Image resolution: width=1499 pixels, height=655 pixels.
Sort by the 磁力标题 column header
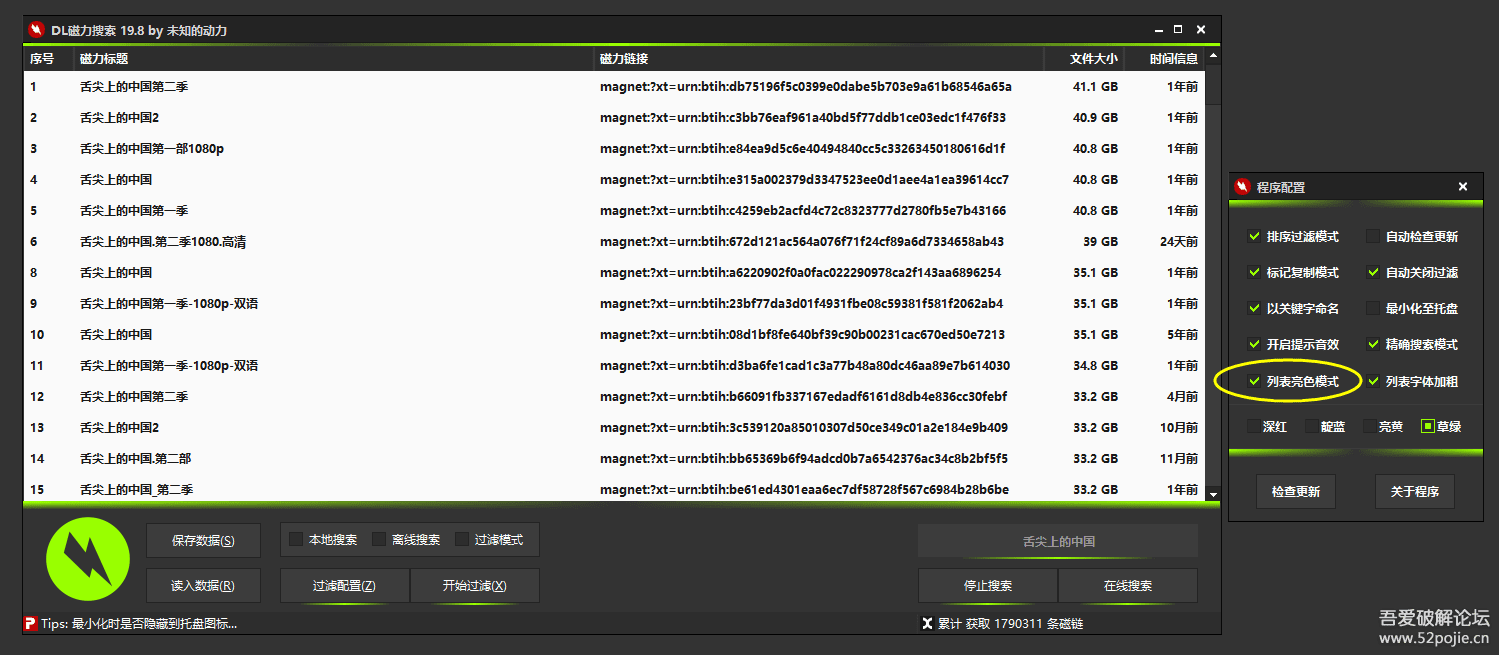click(x=334, y=59)
